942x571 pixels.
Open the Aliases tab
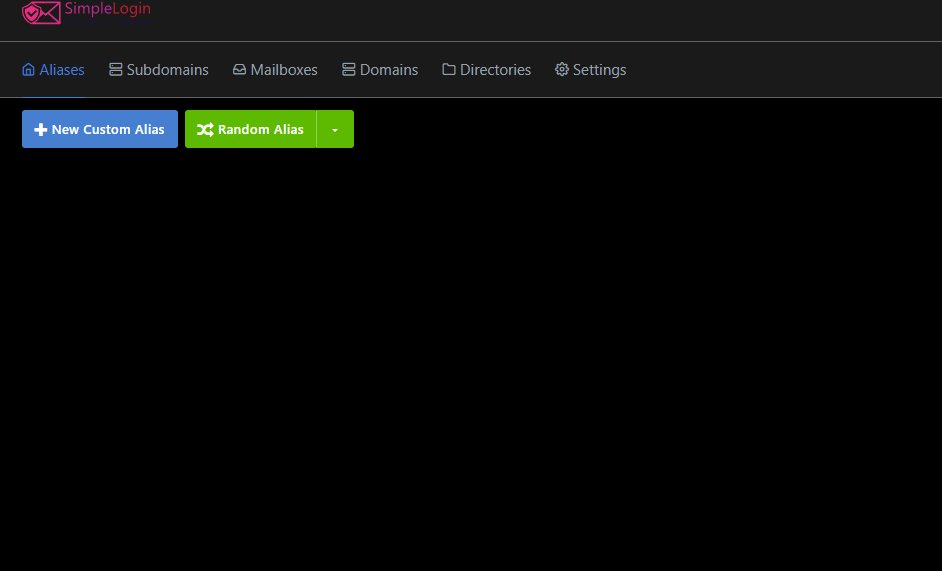pyautogui.click(x=53, y=70)
